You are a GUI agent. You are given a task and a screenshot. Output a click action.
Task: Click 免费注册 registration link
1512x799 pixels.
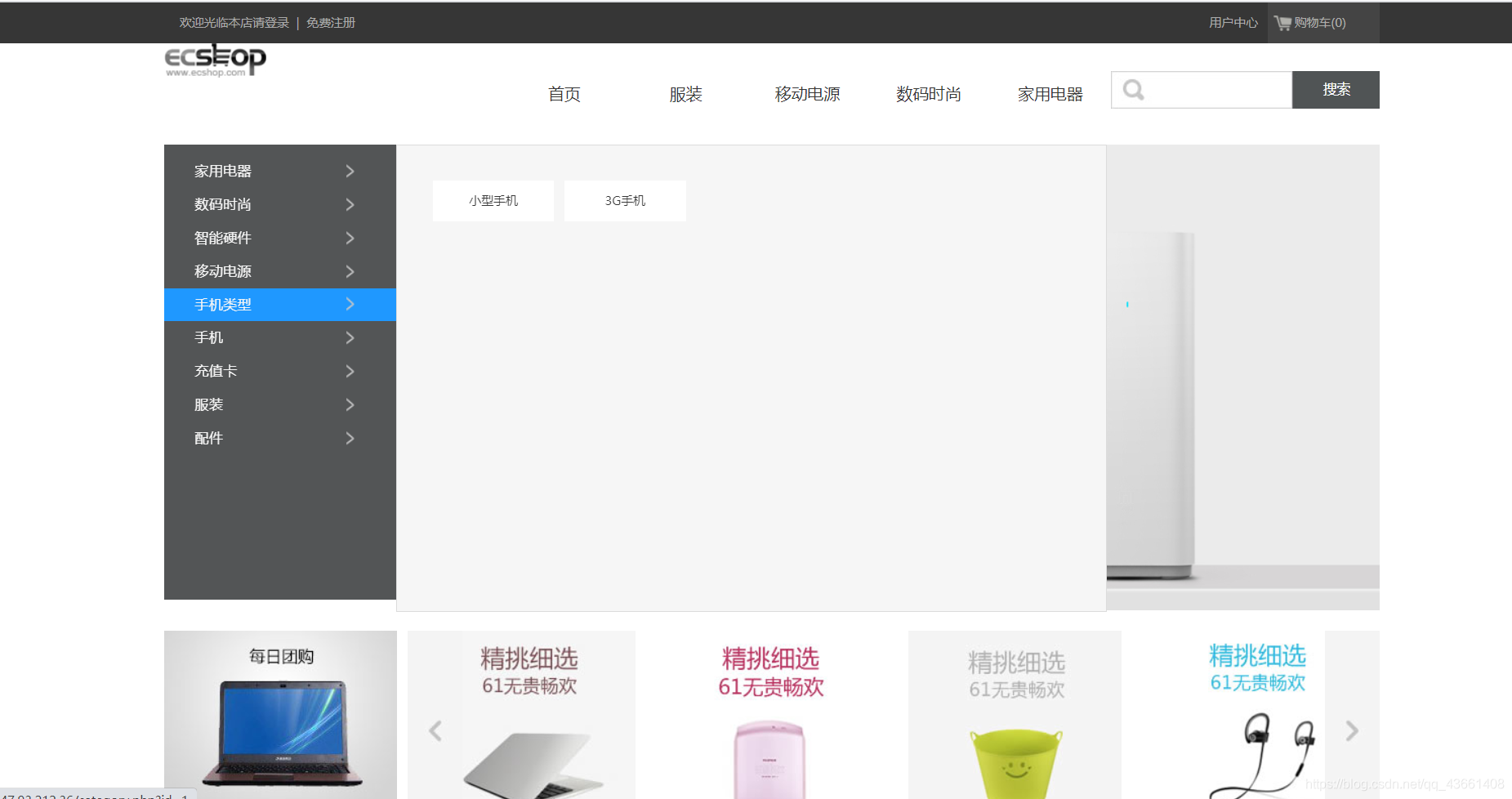[x=331, y=23]
